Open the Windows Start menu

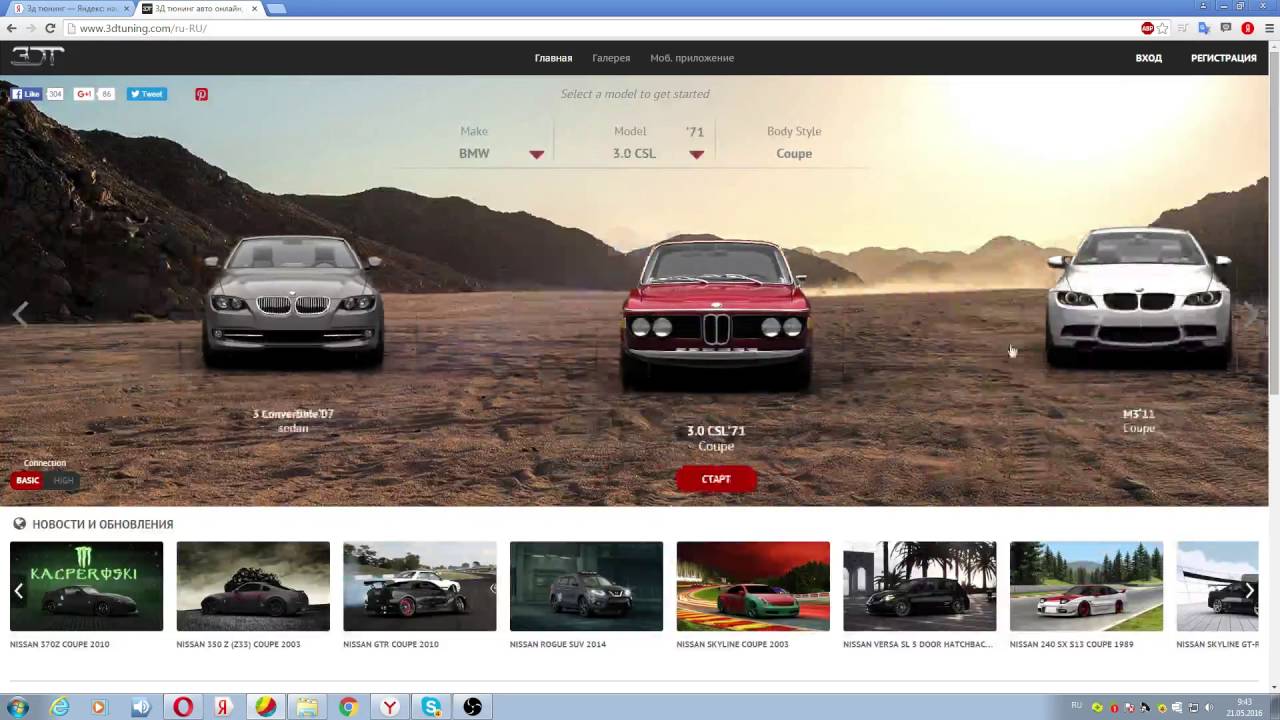point(17,707)
